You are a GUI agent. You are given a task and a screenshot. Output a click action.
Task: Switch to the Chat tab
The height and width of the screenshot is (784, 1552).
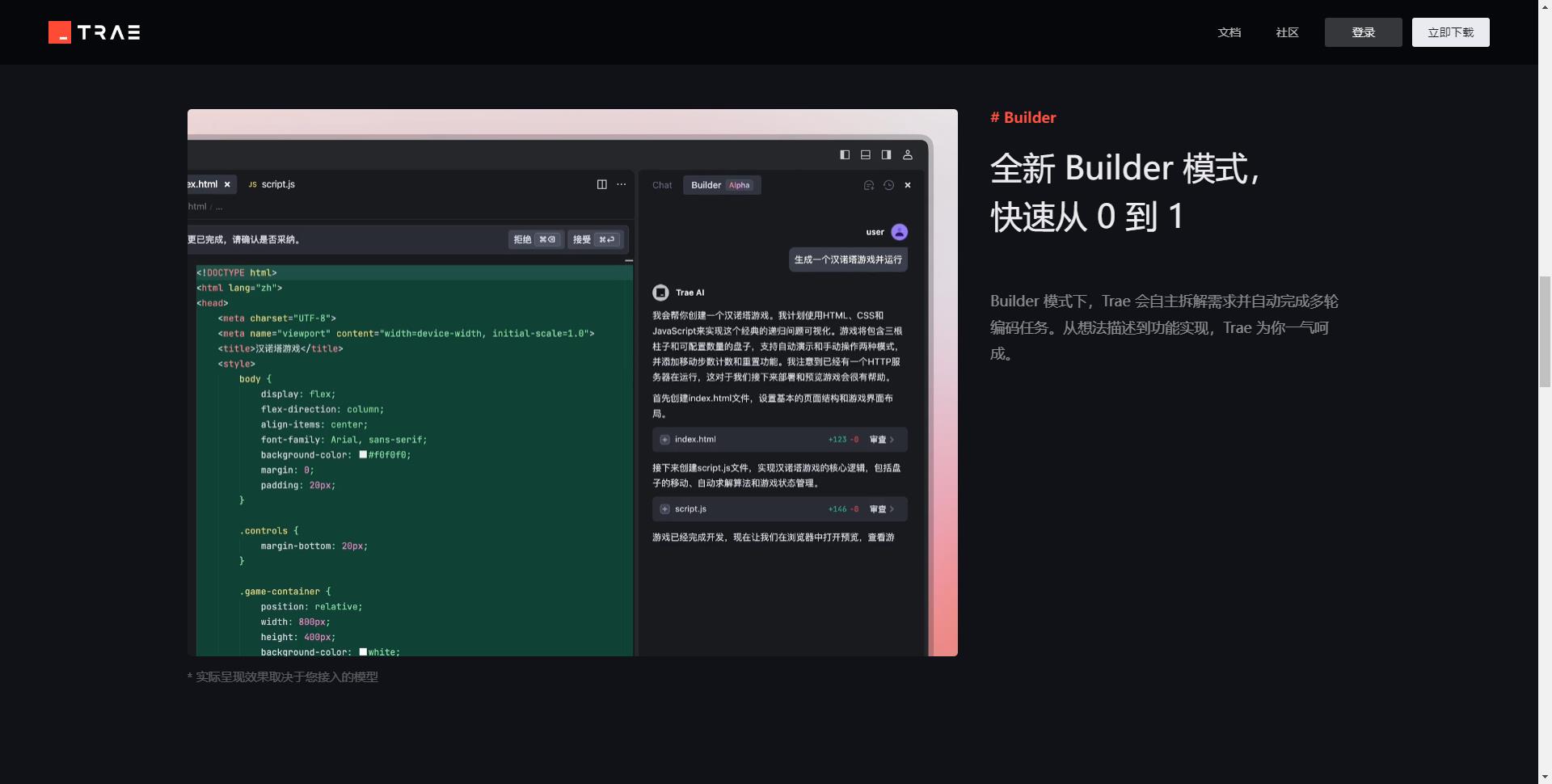(x=662, y=185)
